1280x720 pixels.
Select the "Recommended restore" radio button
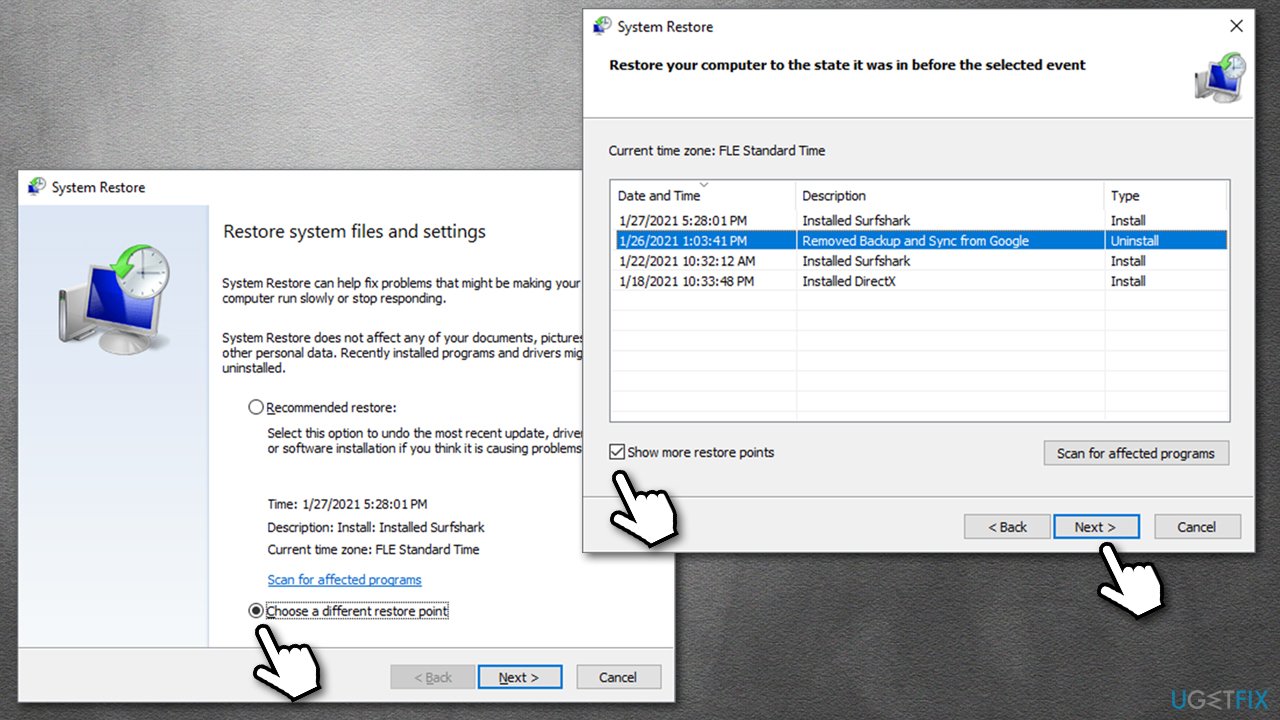click(x=256, y=406)
